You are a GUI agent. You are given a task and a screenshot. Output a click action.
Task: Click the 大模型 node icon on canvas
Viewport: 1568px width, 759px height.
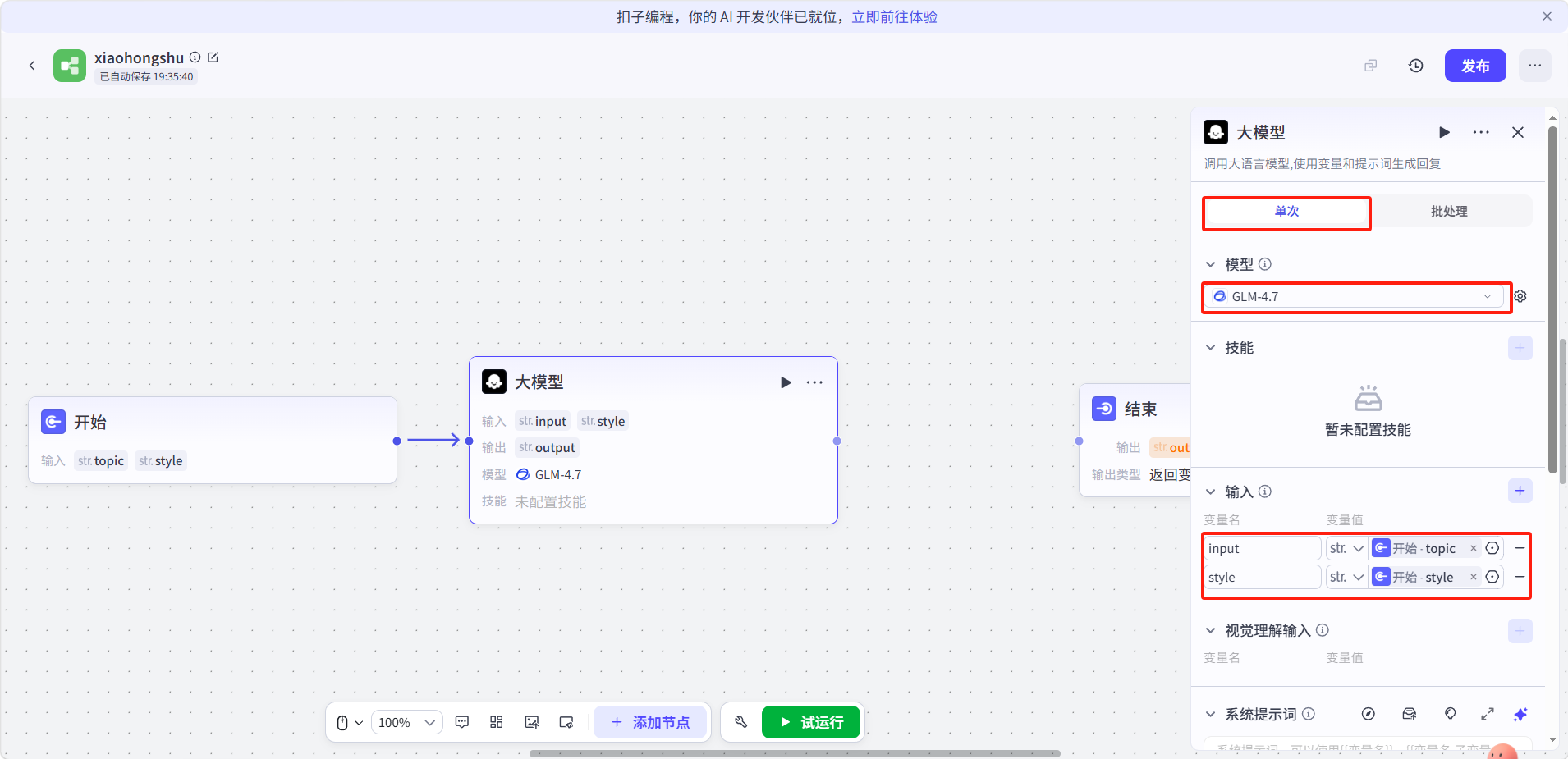tap(494, 382)
